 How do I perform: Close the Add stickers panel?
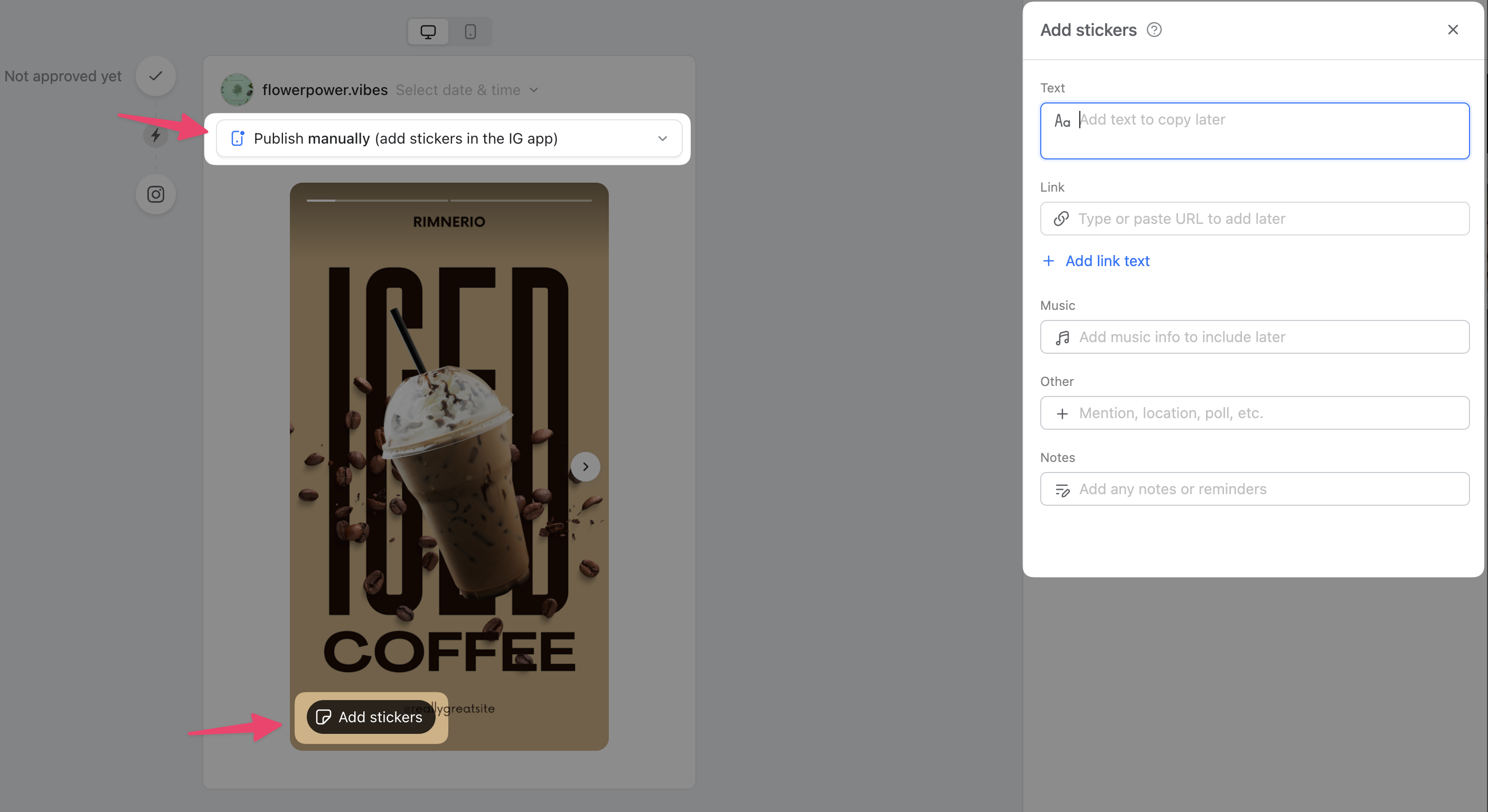click(1452, 30)
